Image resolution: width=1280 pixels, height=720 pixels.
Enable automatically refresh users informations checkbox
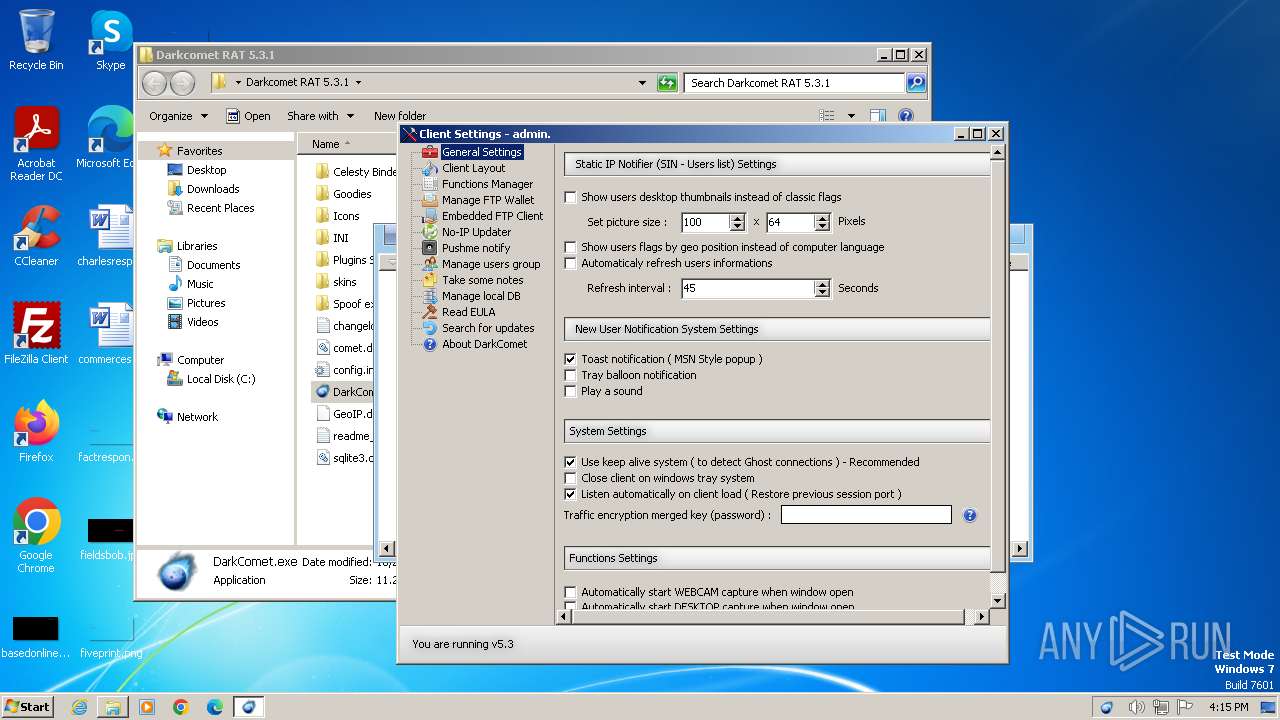click(571, 263)
